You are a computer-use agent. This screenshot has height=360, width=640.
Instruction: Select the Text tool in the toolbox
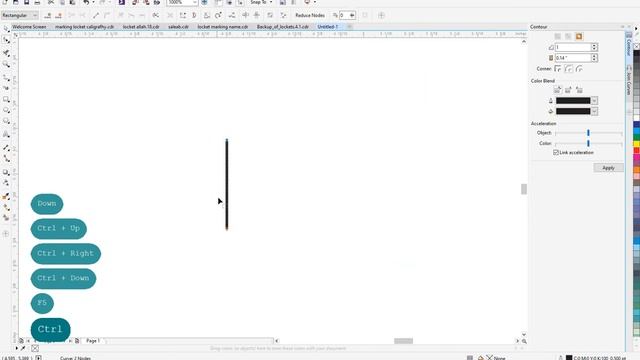coord(6,134)
